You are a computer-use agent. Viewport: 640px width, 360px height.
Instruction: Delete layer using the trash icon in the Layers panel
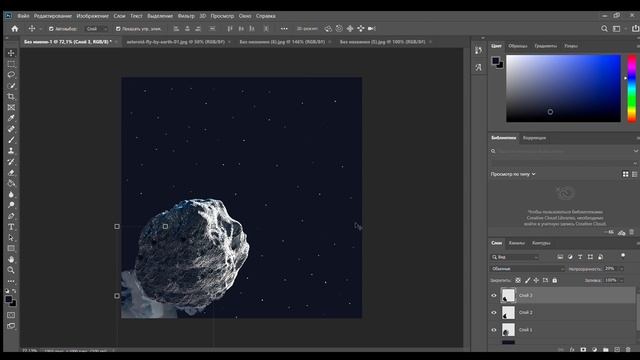tap(629, 350)
